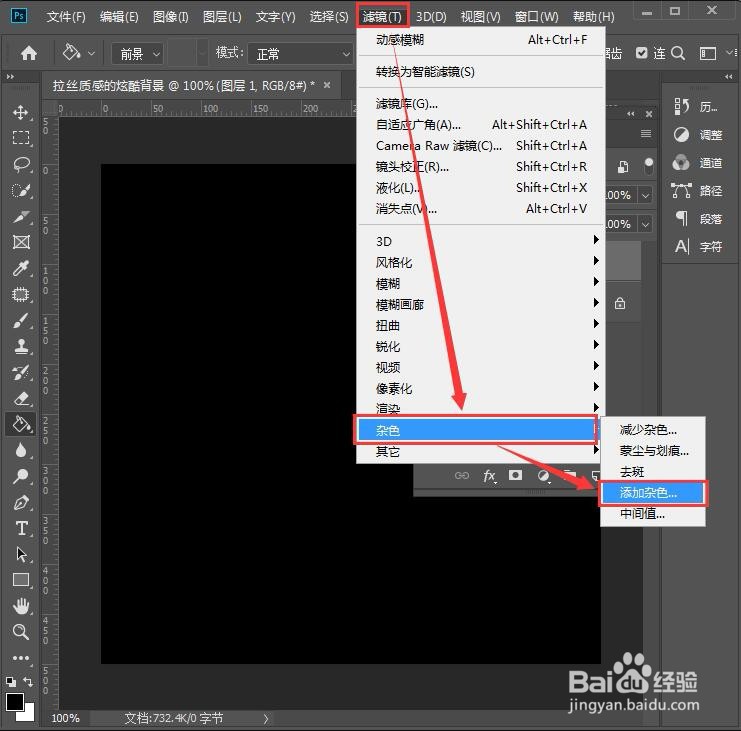Select the Pen tool
The image size is (741, 731).
[x=21, y=502]
